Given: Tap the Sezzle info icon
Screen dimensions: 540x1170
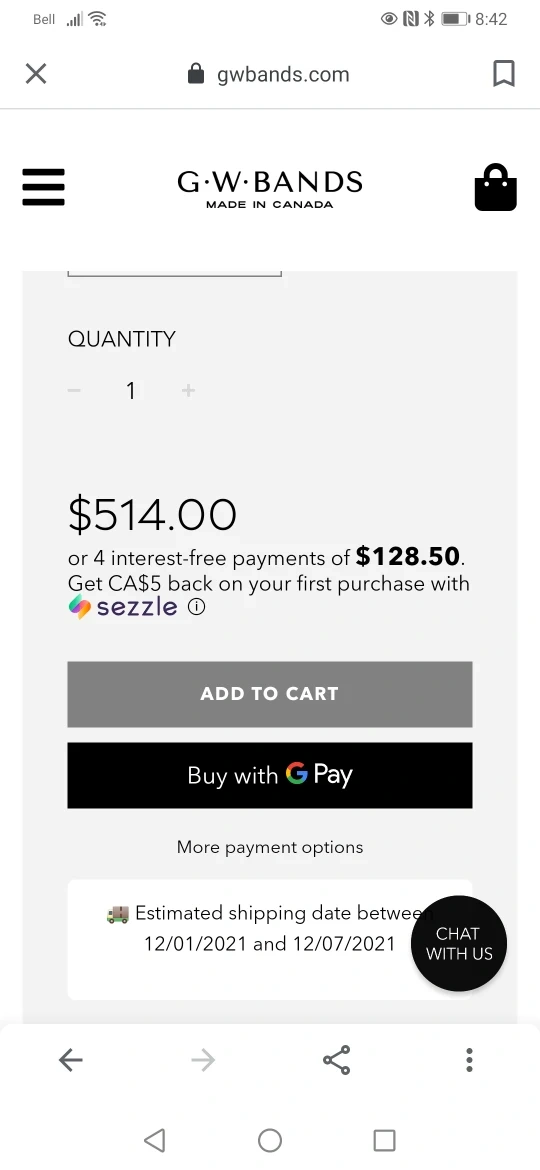Looking at the screenshot, I should tap(196, 607).
